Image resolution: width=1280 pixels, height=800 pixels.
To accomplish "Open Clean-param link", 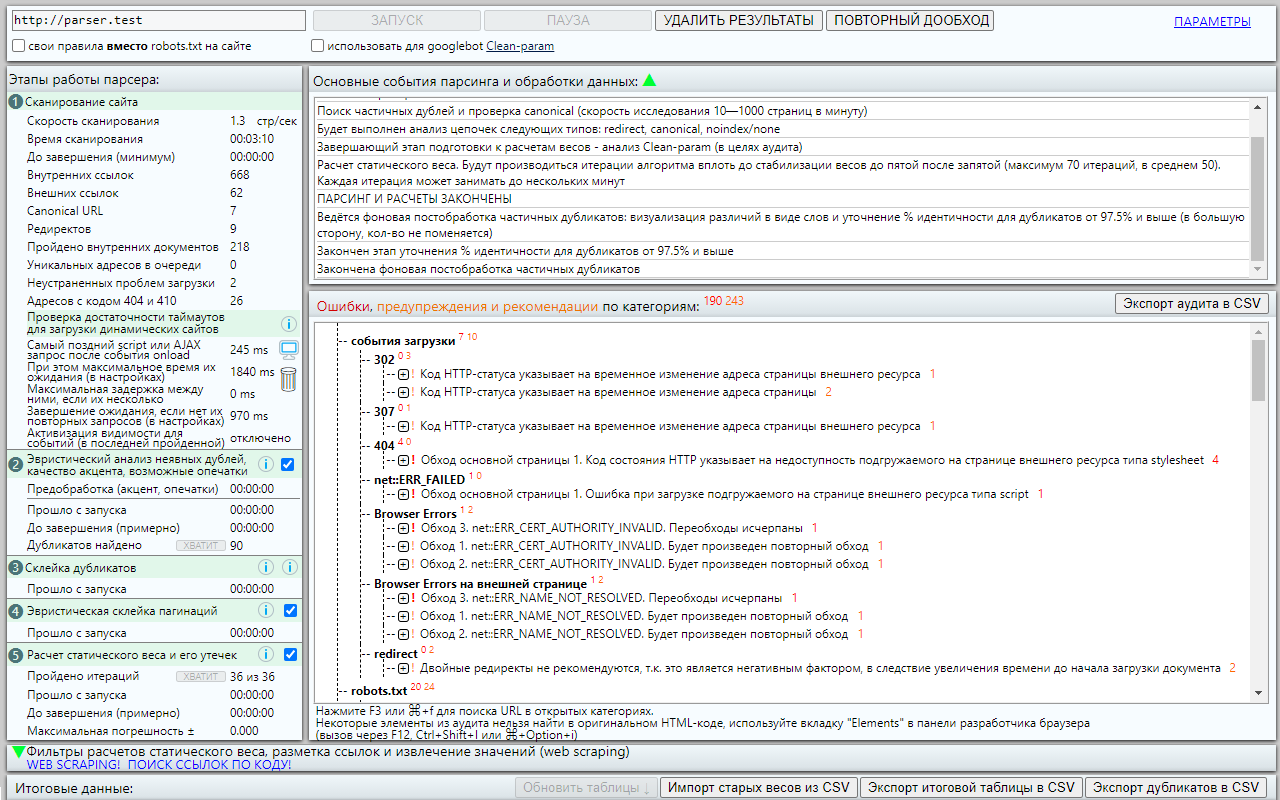I will coord(520,46).
